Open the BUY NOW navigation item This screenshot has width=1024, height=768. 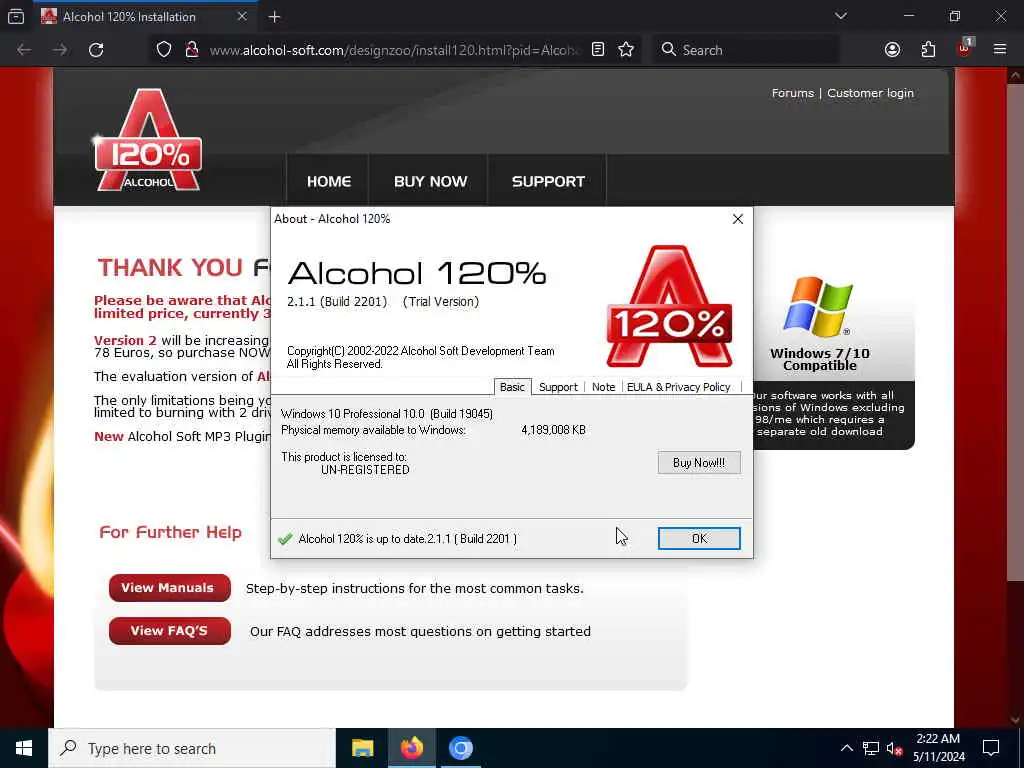tap(430, 182)
